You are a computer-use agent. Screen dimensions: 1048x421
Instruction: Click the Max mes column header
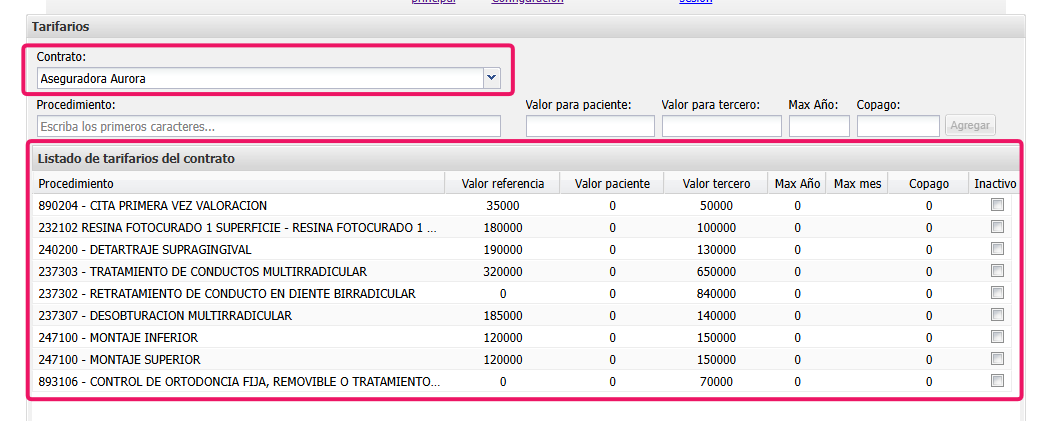coord(858,184)
